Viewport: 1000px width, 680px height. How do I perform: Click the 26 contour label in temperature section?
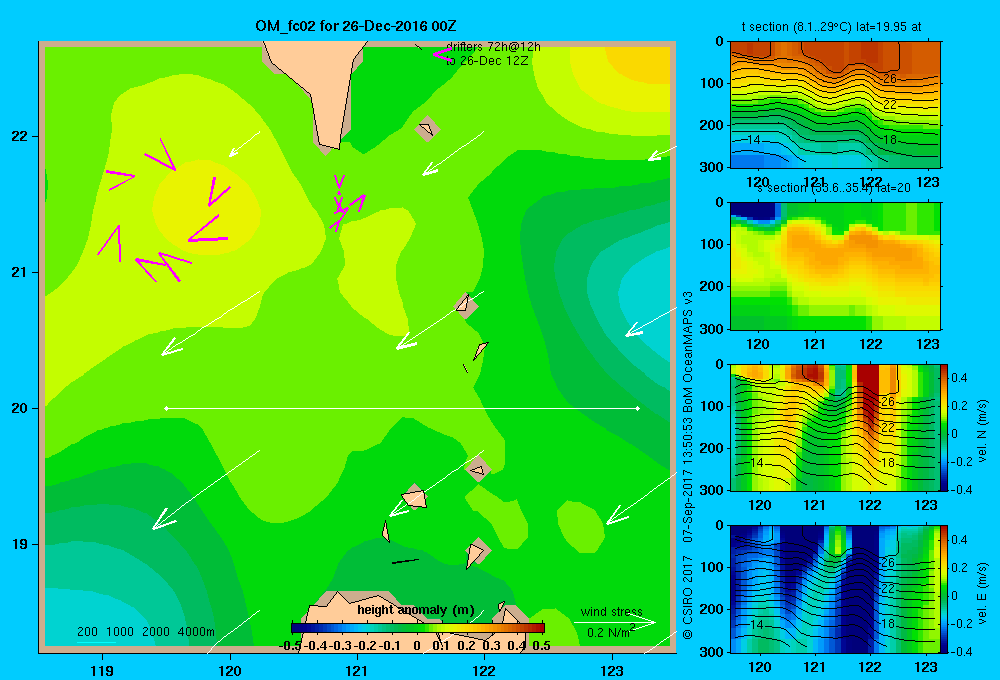(890, 79)
